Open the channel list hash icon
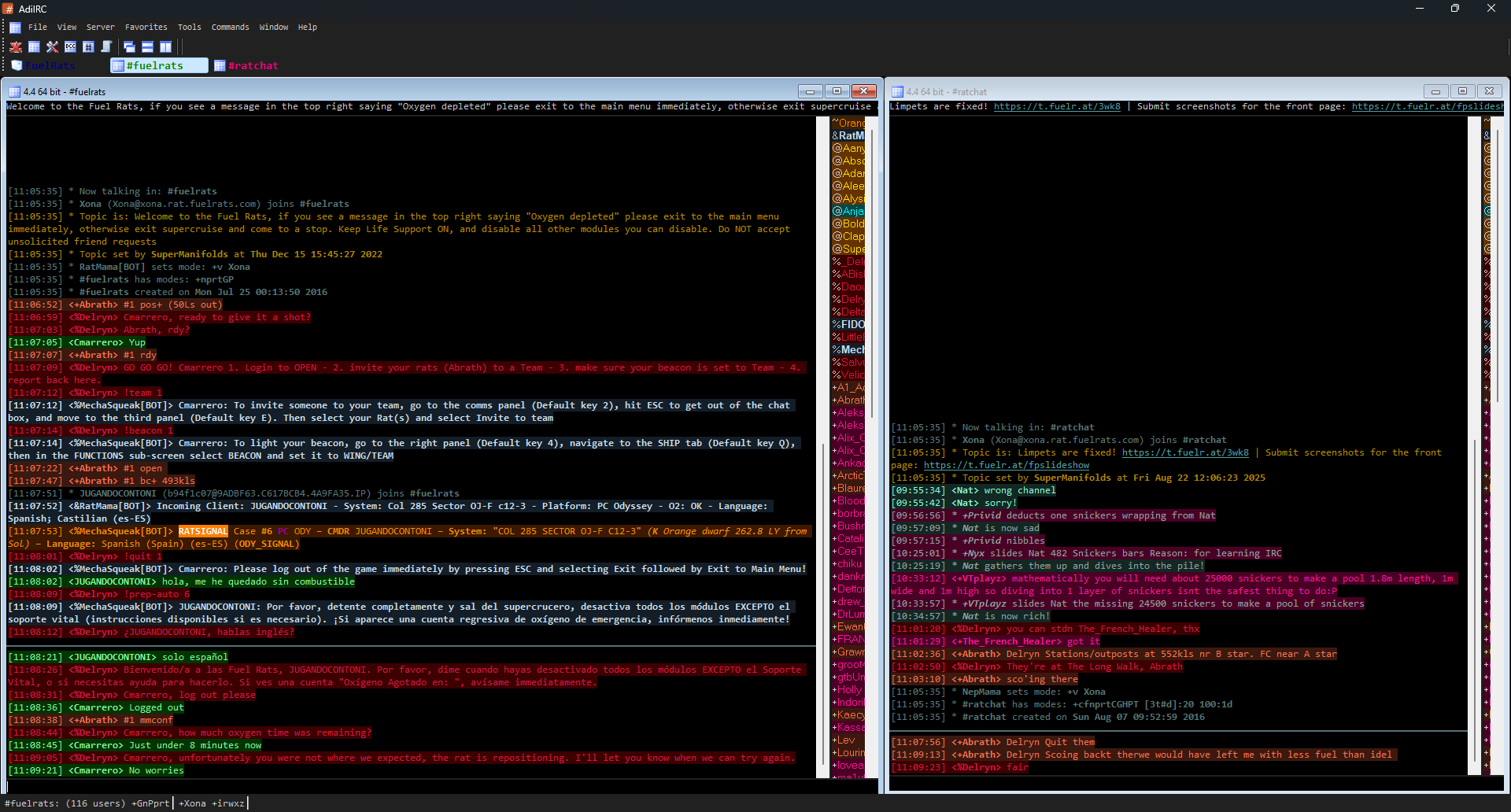The image size is (1511, 812). [x=88, y=47]
